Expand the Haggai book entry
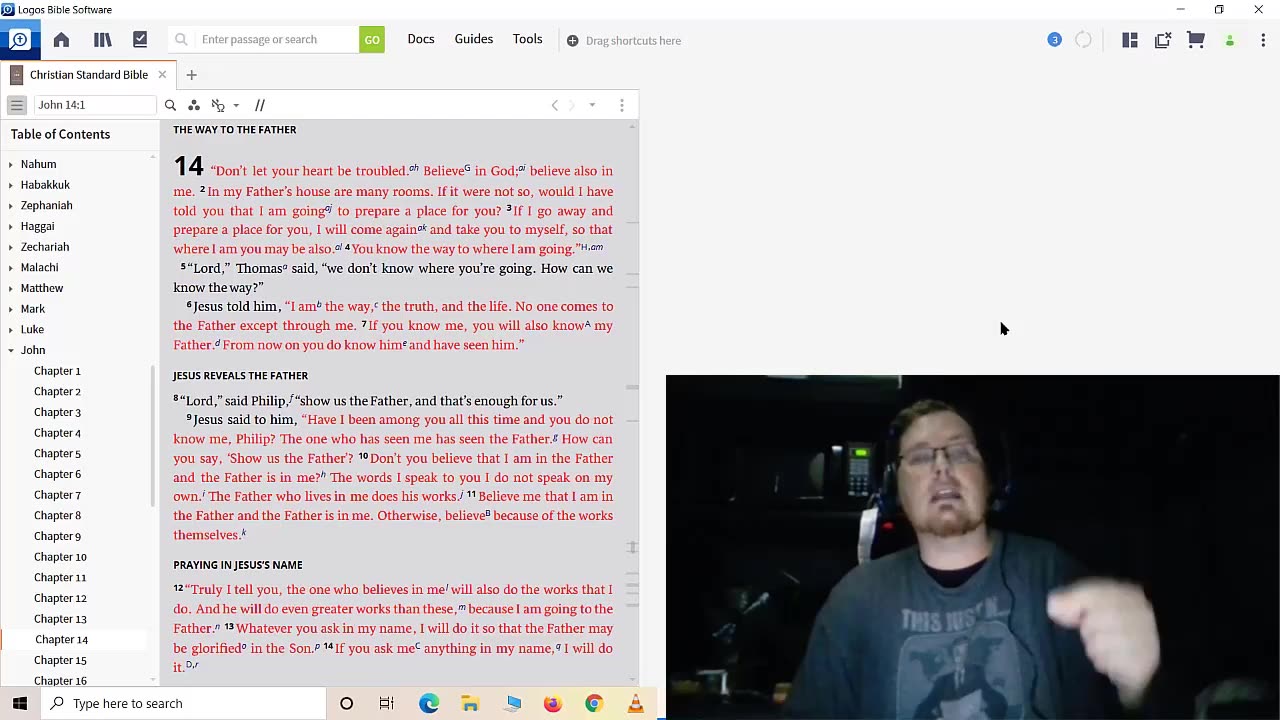Image resolution: width=1280 pixels, height=720 pixels. [x=11, y=227]
